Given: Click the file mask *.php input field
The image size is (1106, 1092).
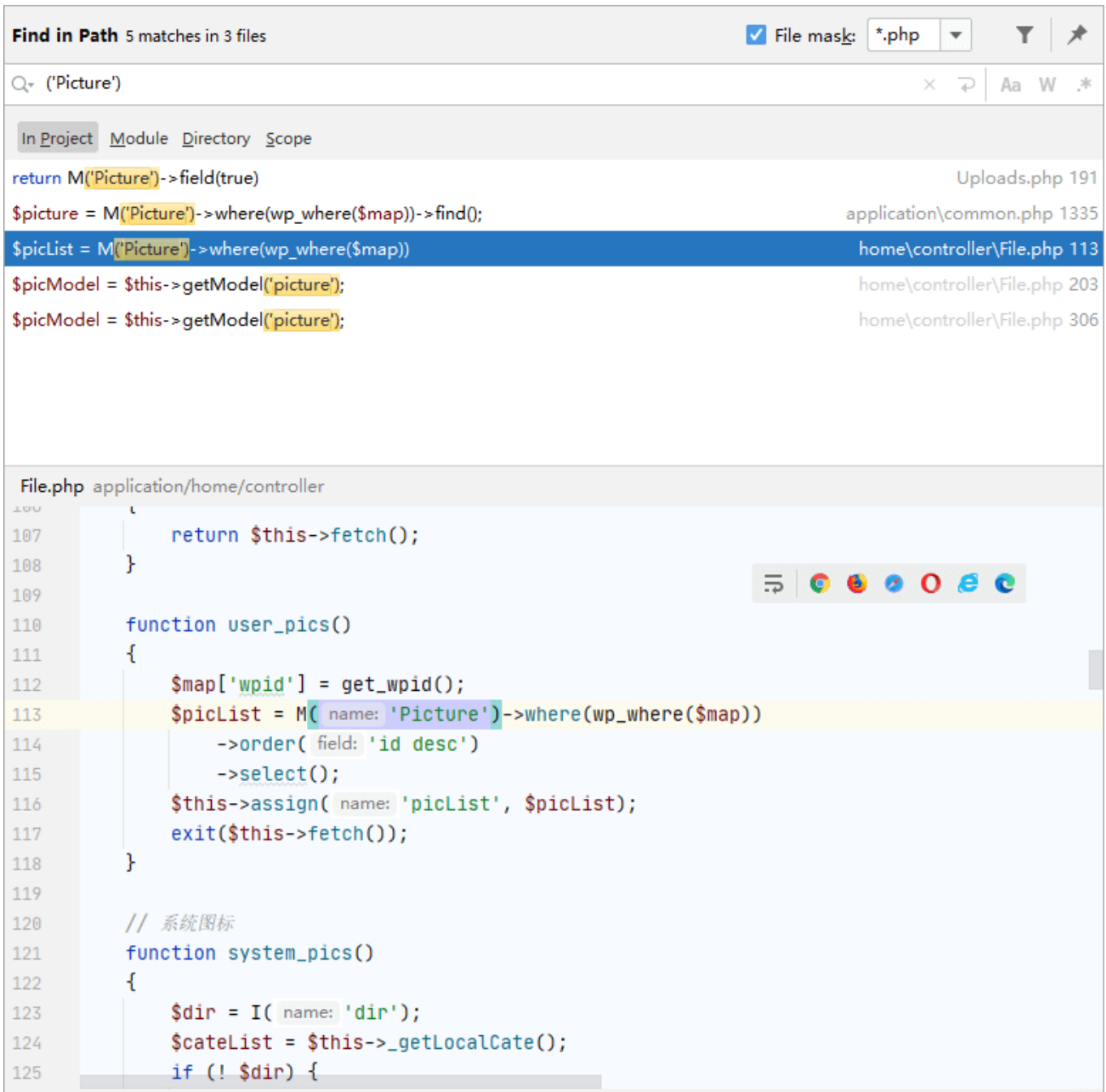Looking at the screenshot, I should click(903, 35).
